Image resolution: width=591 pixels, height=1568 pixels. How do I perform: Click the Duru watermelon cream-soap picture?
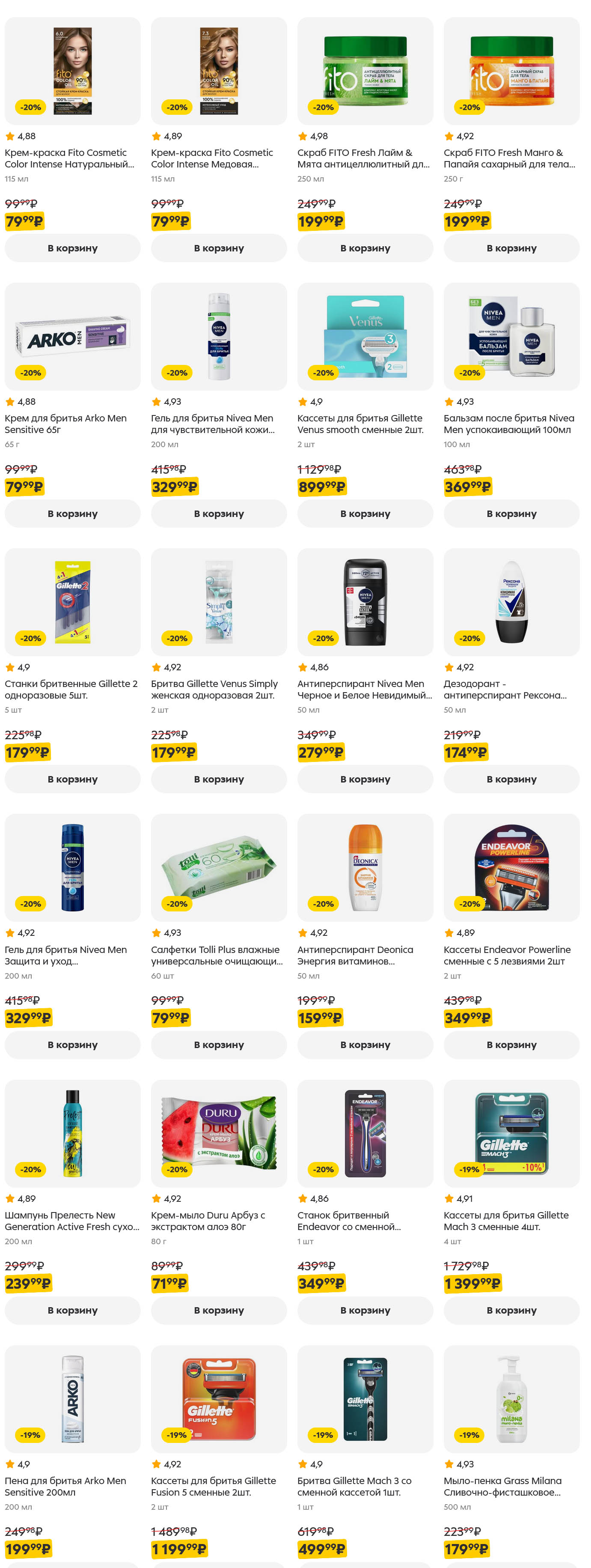pos(219,1133)
